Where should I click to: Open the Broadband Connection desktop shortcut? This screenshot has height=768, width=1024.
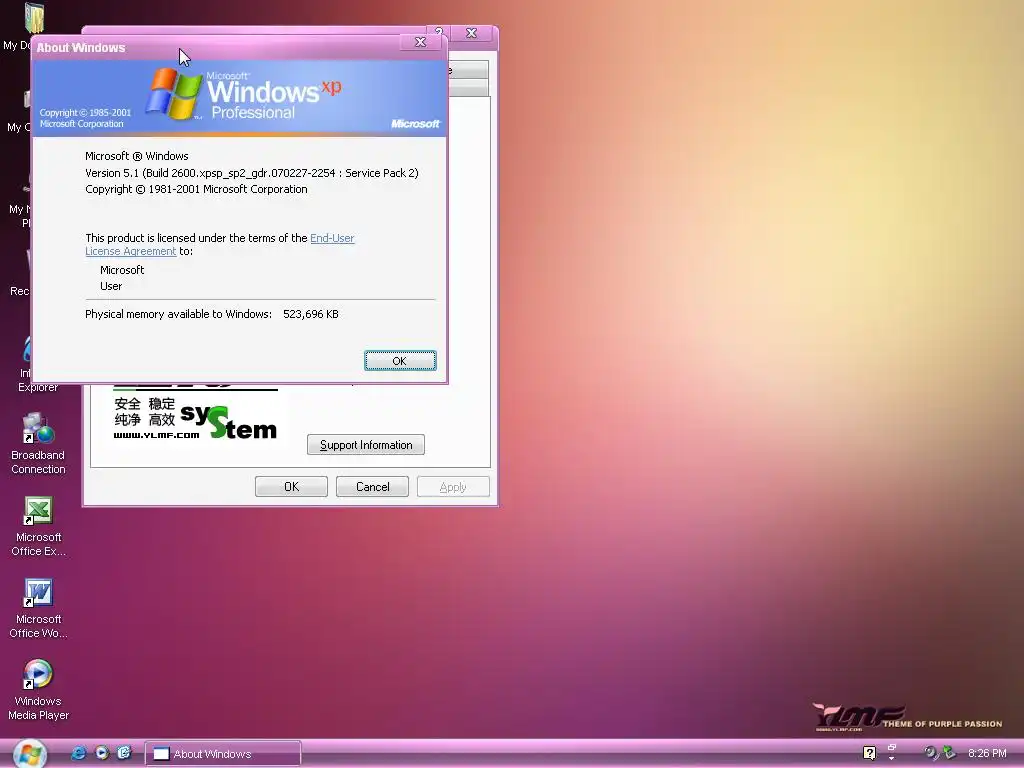tap(38, 443)
